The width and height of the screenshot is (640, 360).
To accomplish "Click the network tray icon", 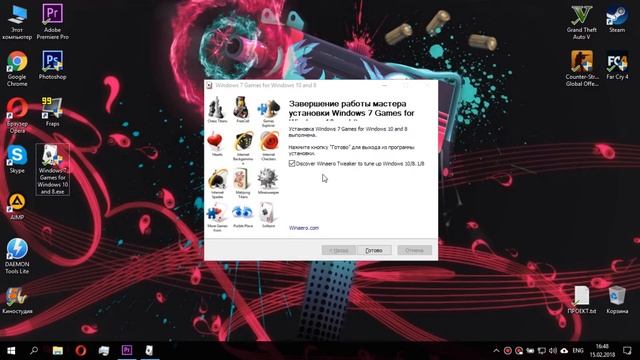I will pyautogui.click(x=542, y=351).
